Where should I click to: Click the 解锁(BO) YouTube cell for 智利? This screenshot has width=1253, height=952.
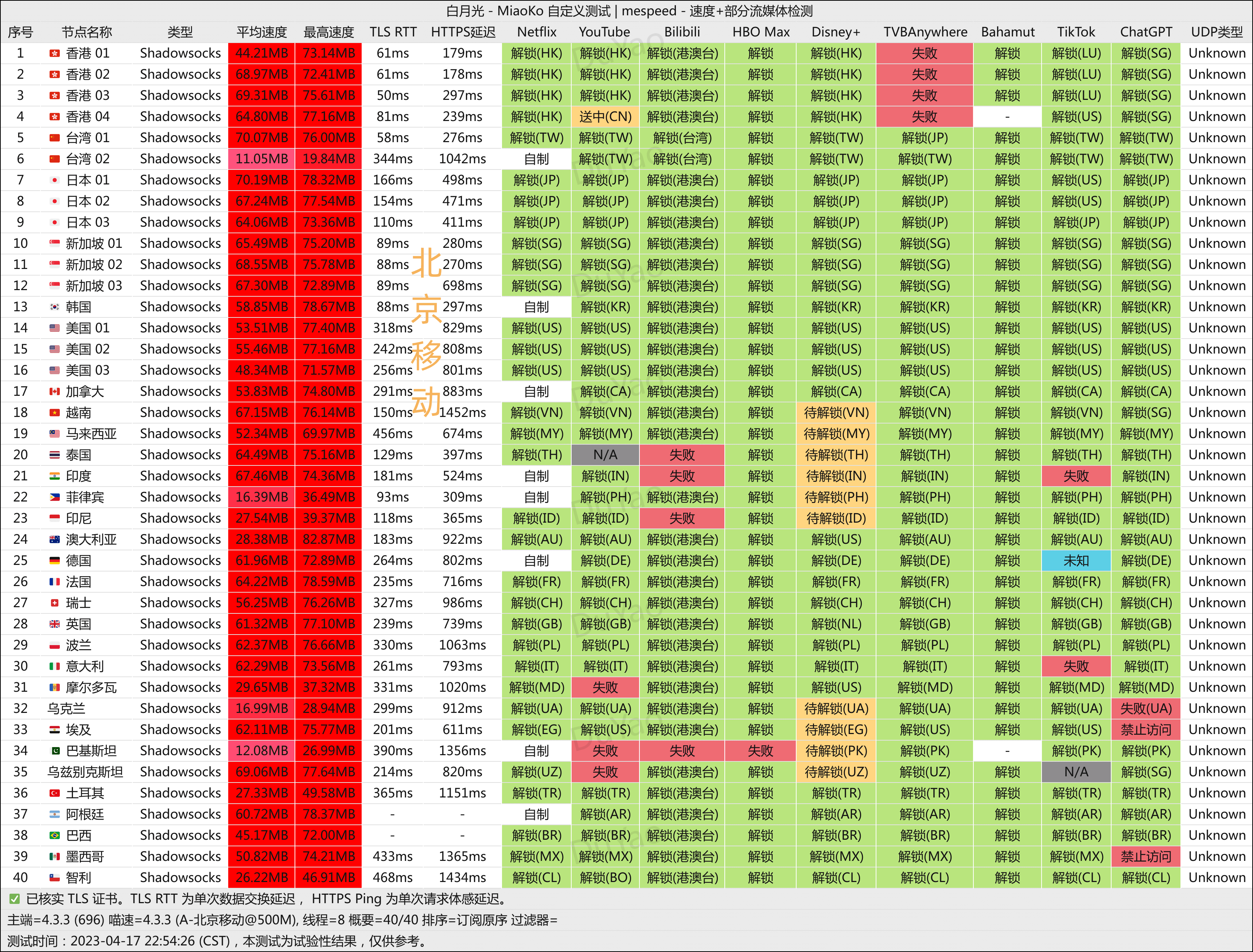605,878
